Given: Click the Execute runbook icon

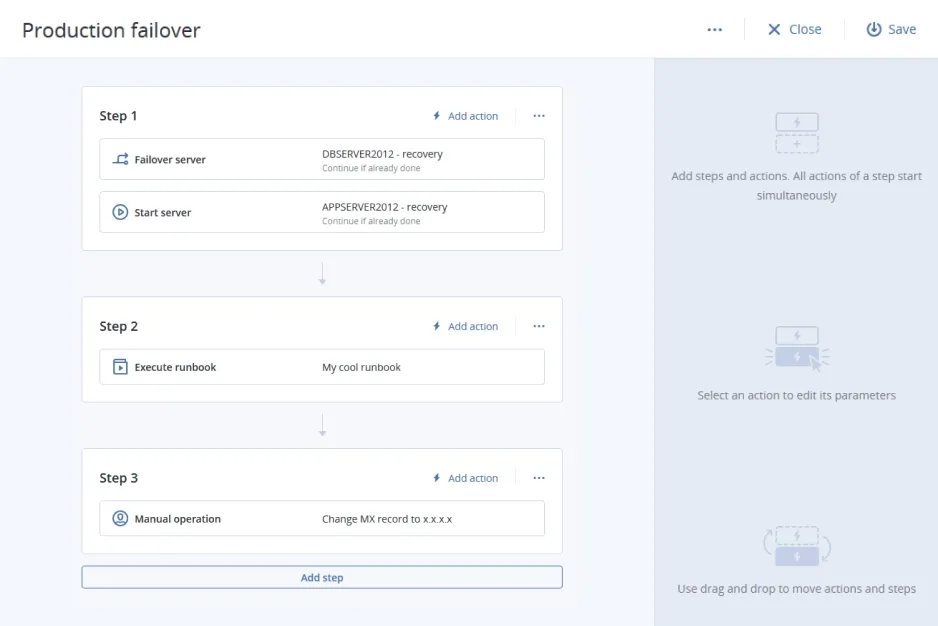Looking at the screenshot, I should coord(120,367).
